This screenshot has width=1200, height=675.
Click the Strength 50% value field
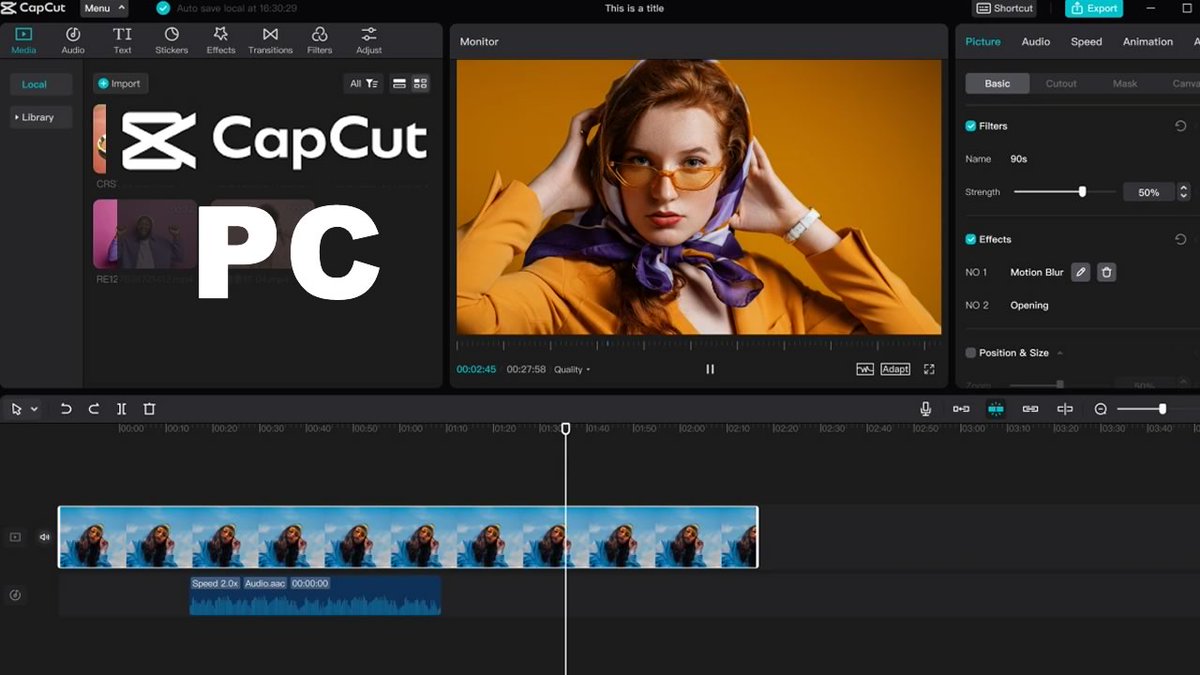click(x=1148, y=192)
